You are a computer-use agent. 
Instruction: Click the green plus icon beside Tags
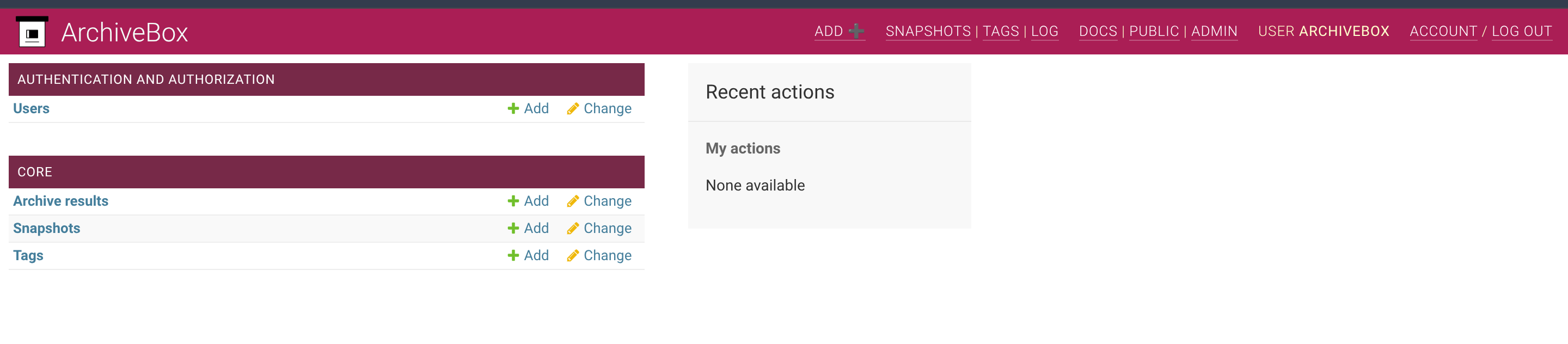(x=513, y=256)
